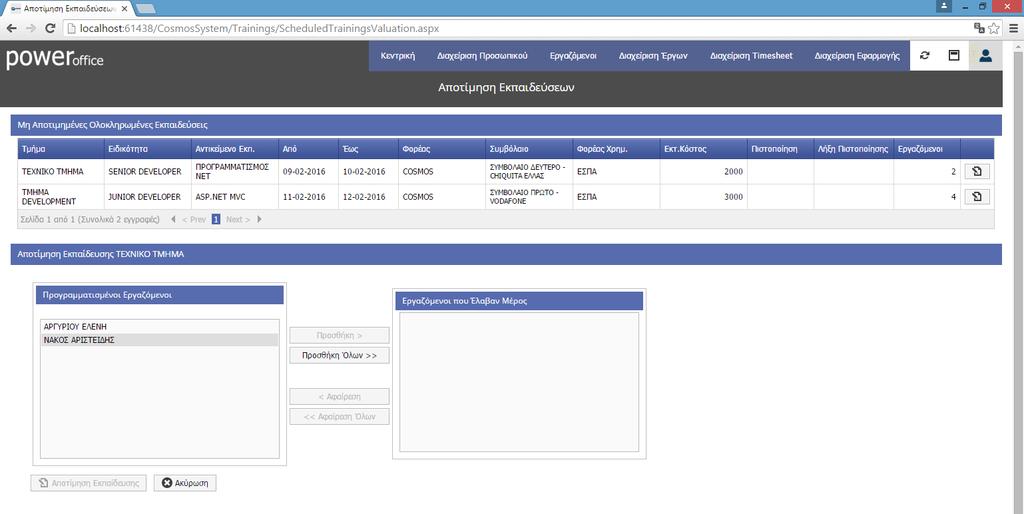Click the pager previous arrow icon

tap(173, 219)
